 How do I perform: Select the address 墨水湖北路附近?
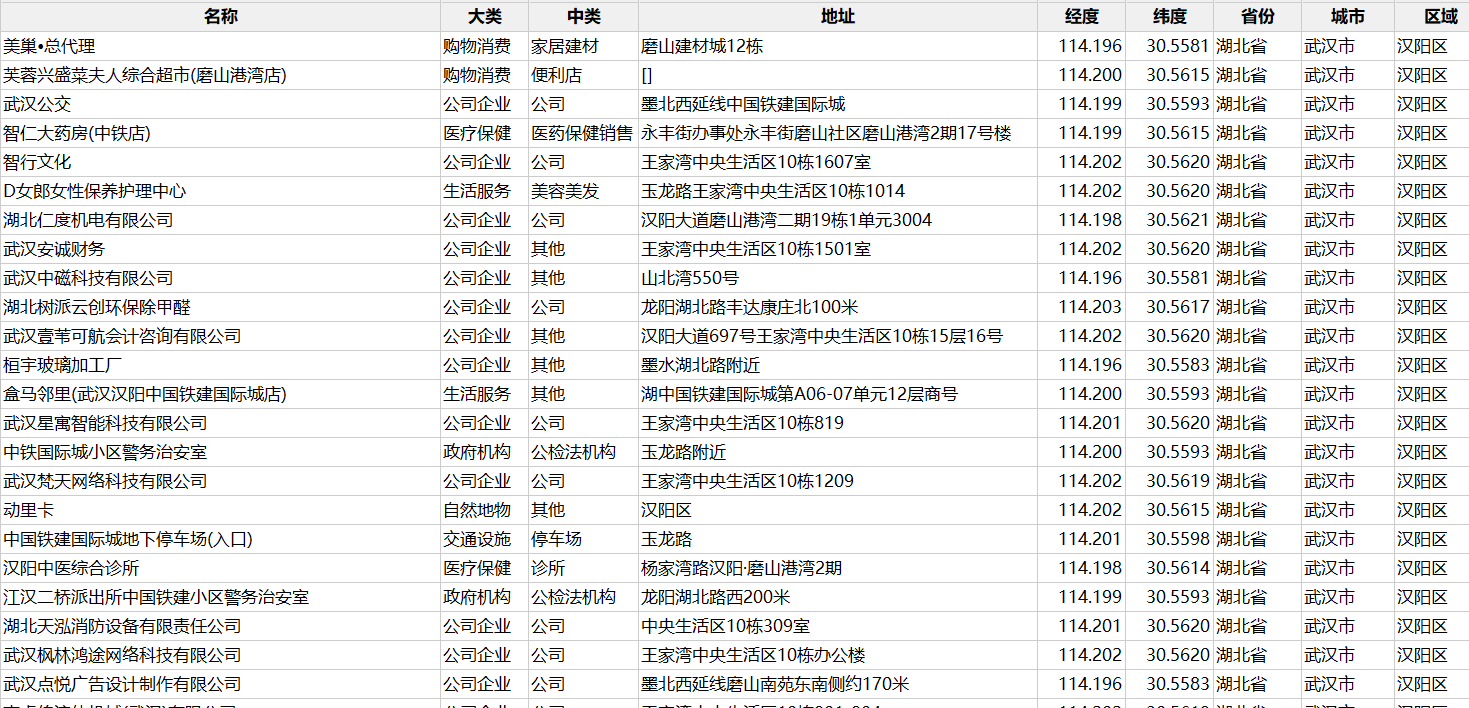(x=838, y=365)
